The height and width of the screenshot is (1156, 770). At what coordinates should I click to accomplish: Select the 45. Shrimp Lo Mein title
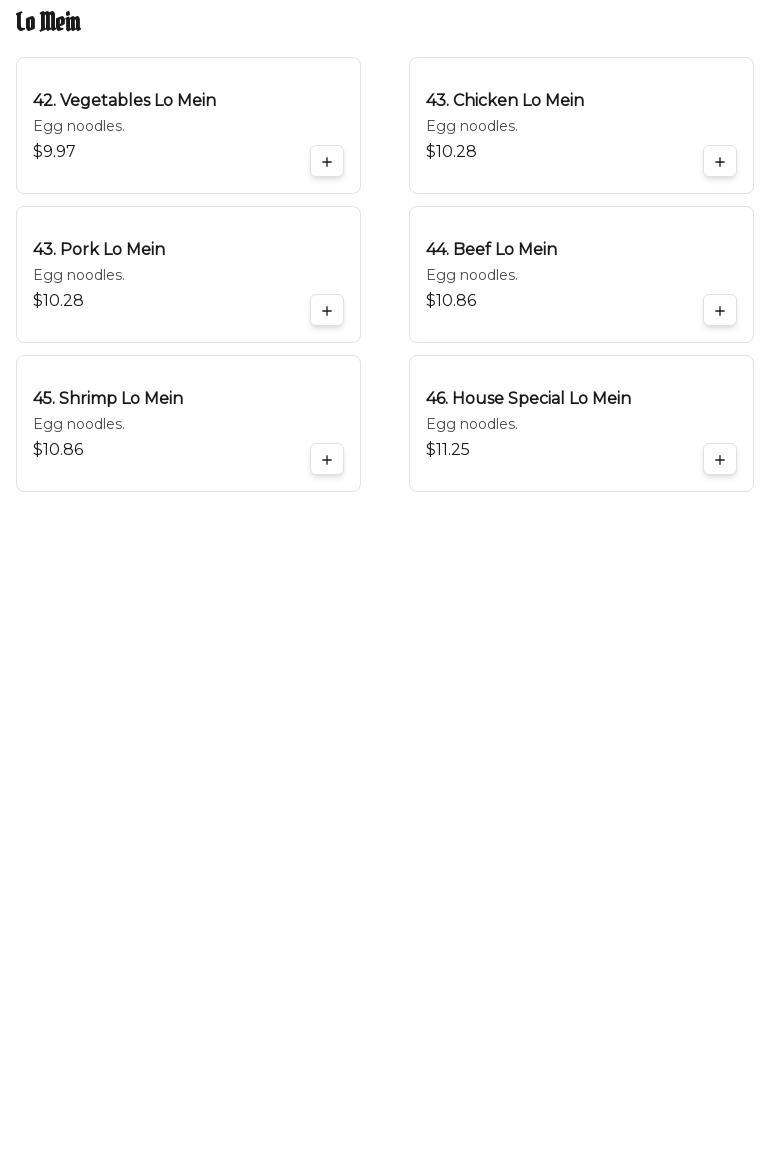[x=108, y=399]
